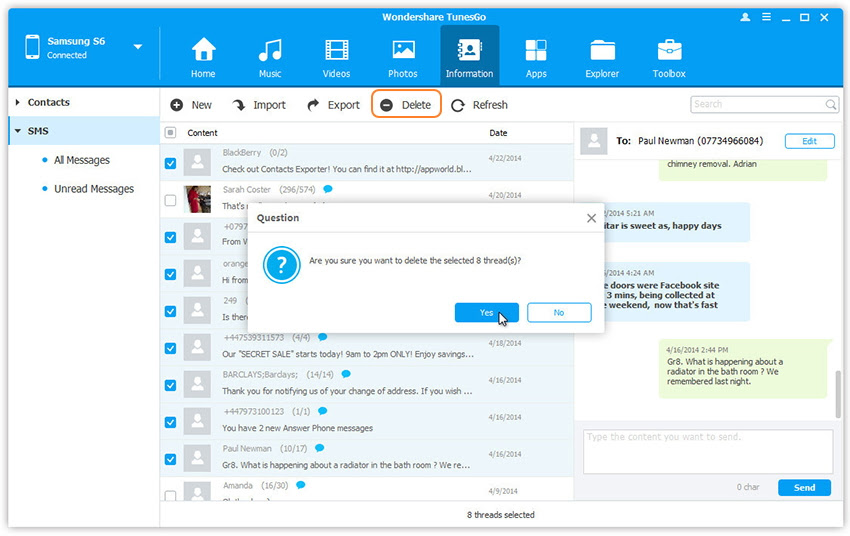Open the 'Thank you for notifying us' message
This screenshot has height=536, width=850.
click(x=347, y=391)
